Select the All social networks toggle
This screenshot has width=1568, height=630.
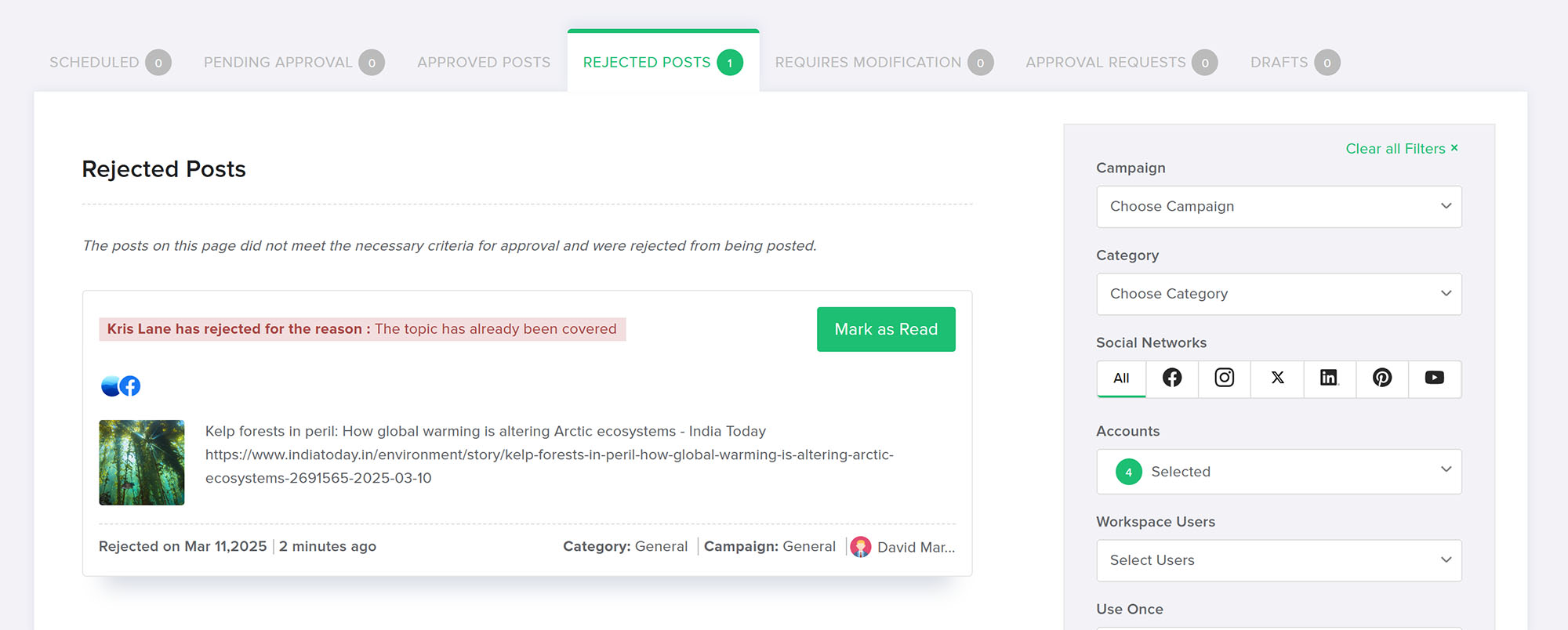tap(1121, 378)
